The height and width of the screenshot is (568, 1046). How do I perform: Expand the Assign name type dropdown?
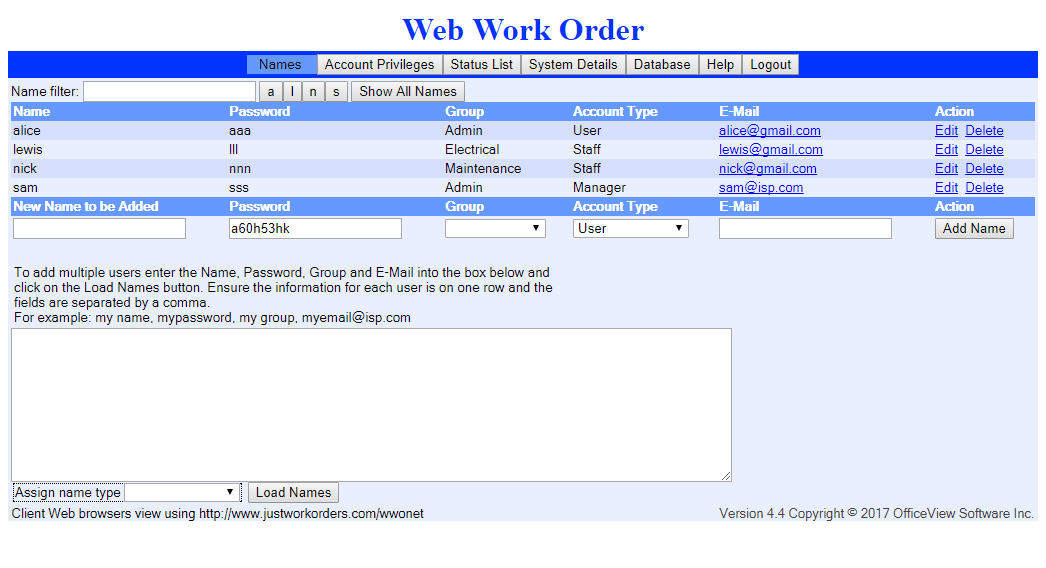click(182, 493)
